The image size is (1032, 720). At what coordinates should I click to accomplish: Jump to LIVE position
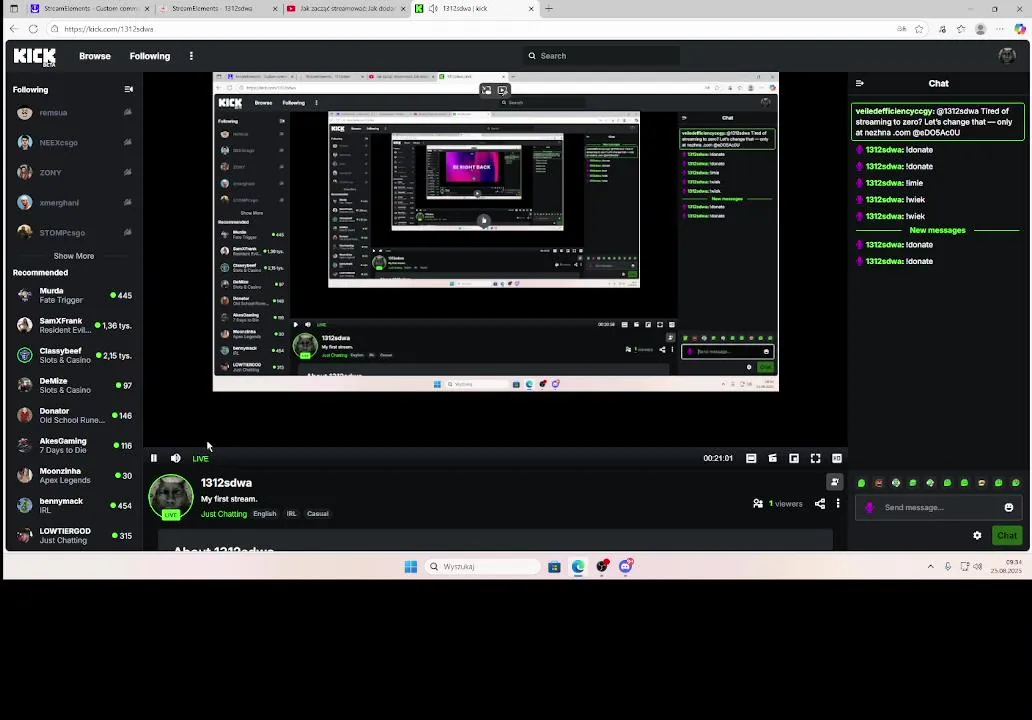pos(201,459)
